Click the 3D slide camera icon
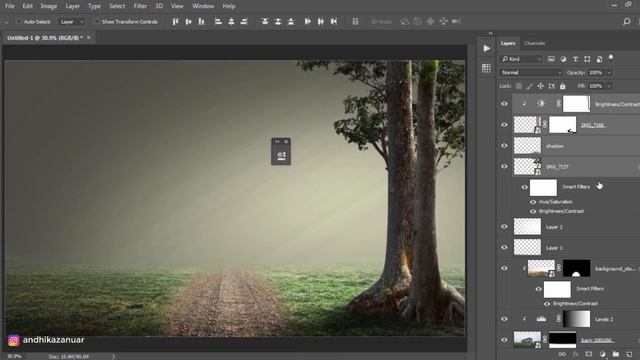 click(443, 22)
